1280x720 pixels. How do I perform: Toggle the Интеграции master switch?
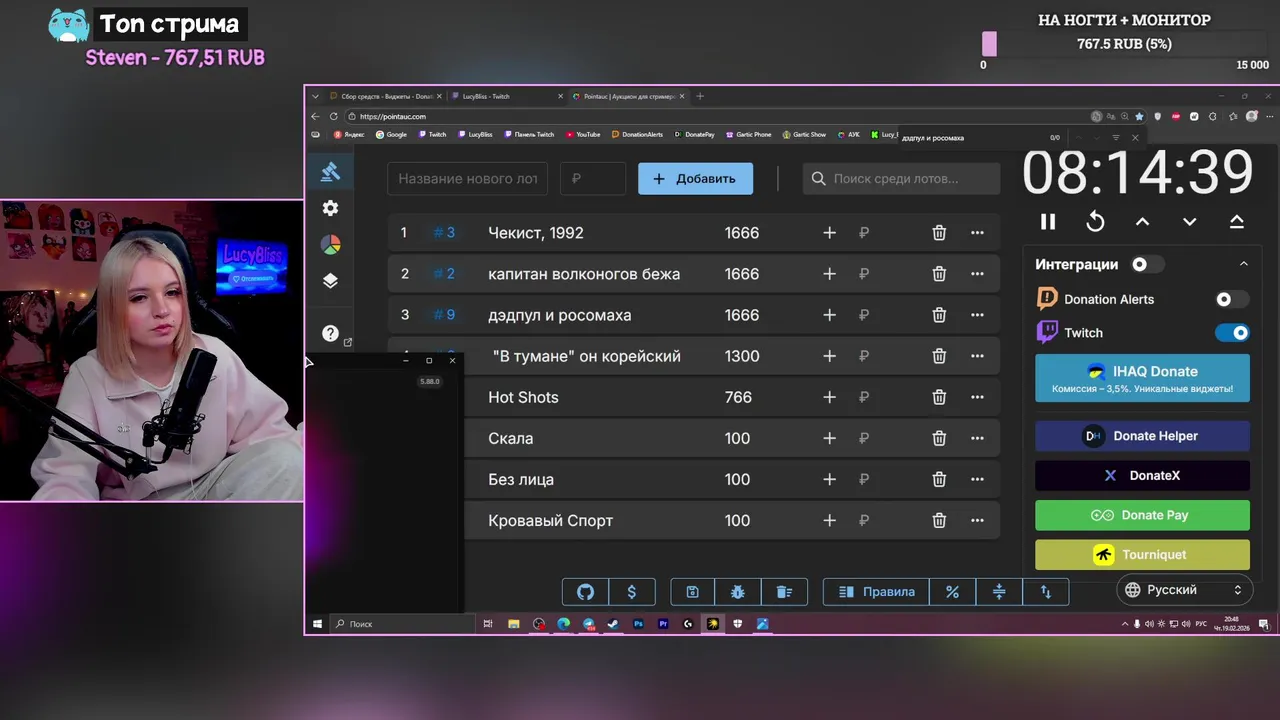coord(1146,264)
